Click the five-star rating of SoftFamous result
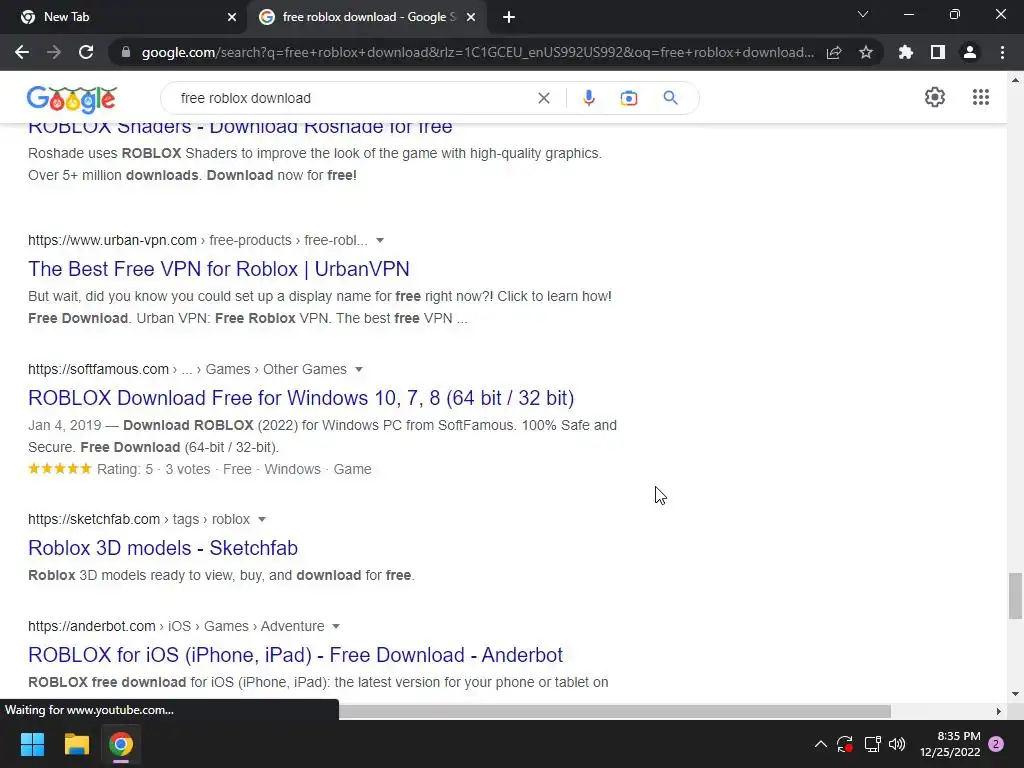The width and height of the screenshot is (1024, 768). tap(59, 468)
